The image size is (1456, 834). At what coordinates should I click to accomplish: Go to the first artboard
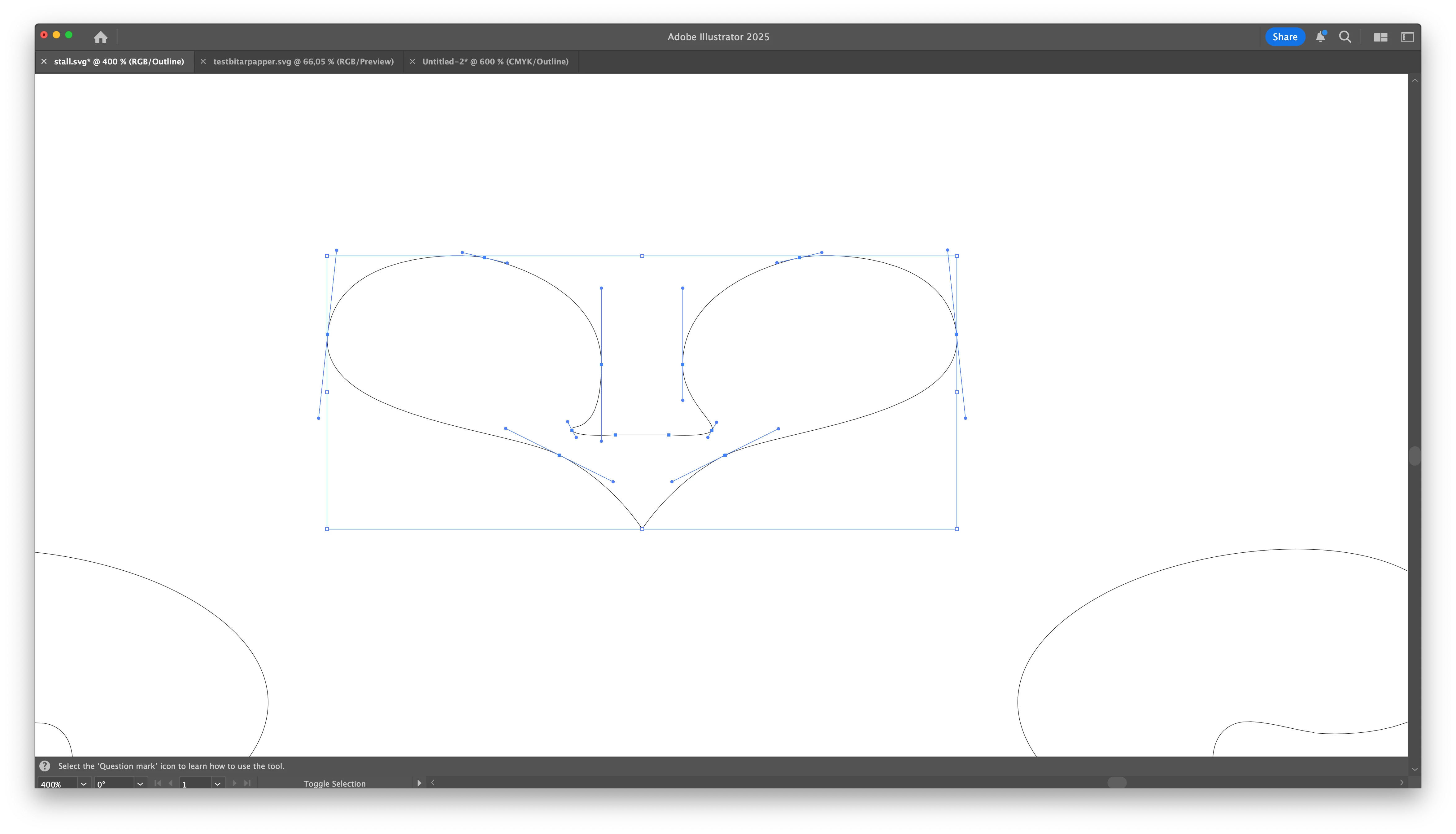coord(157,783)
